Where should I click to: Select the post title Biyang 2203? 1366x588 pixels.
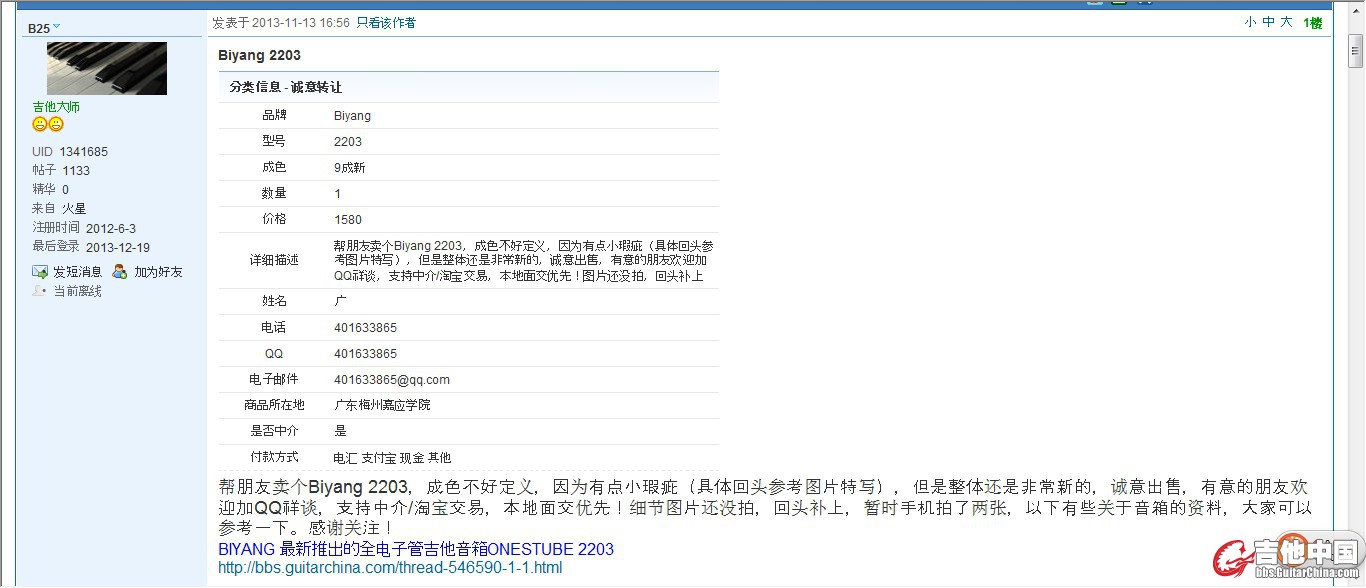tap(259, 55)
